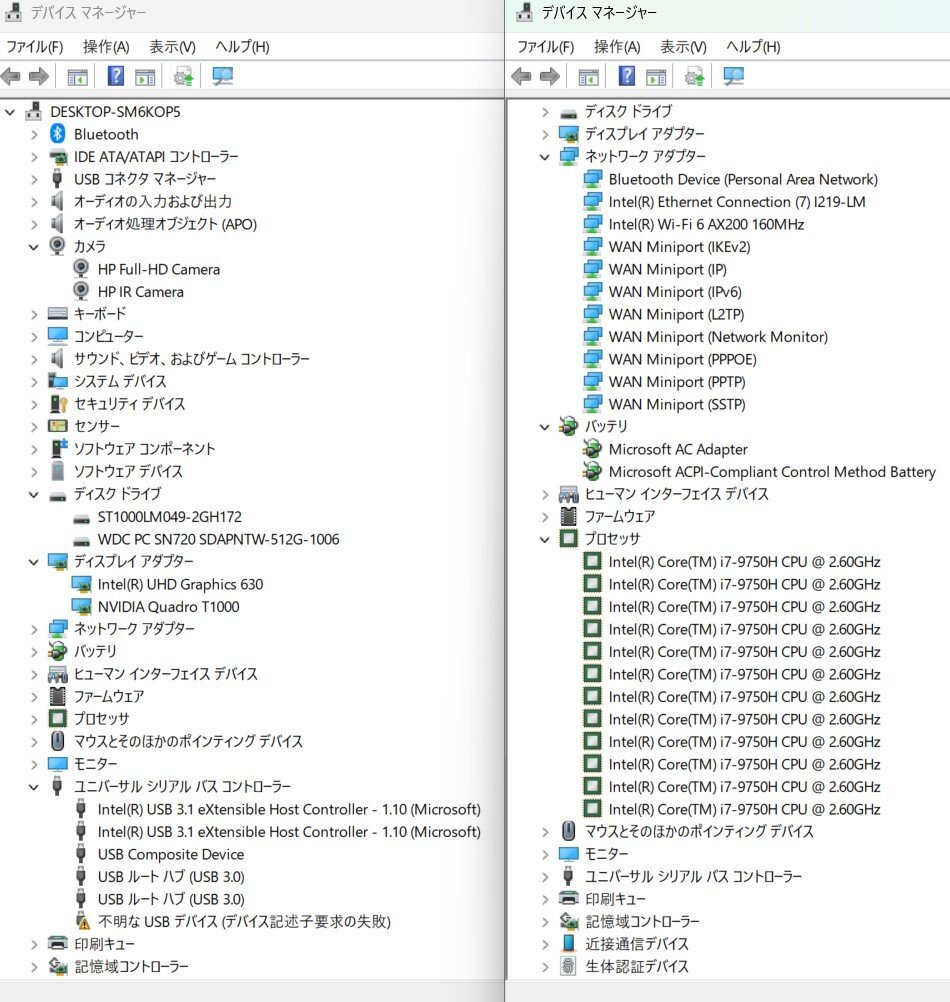The width and height of the screenshot is (950, 1002).
Task: Click DESKTOP-SM6KOP5 computer icon
Action: pyautogui.click(x=34, y=112)
